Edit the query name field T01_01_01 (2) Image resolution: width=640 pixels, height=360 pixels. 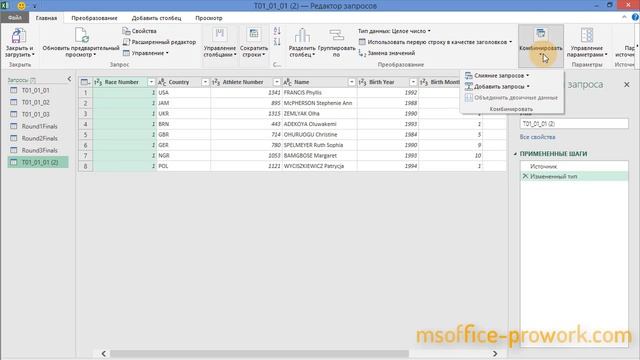(x=574, y=124)
